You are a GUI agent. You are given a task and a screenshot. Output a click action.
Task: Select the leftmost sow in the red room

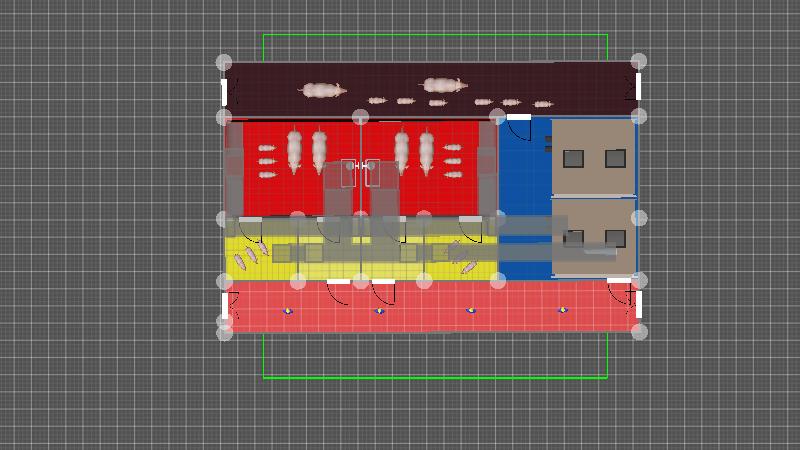(x=295, y=150)
